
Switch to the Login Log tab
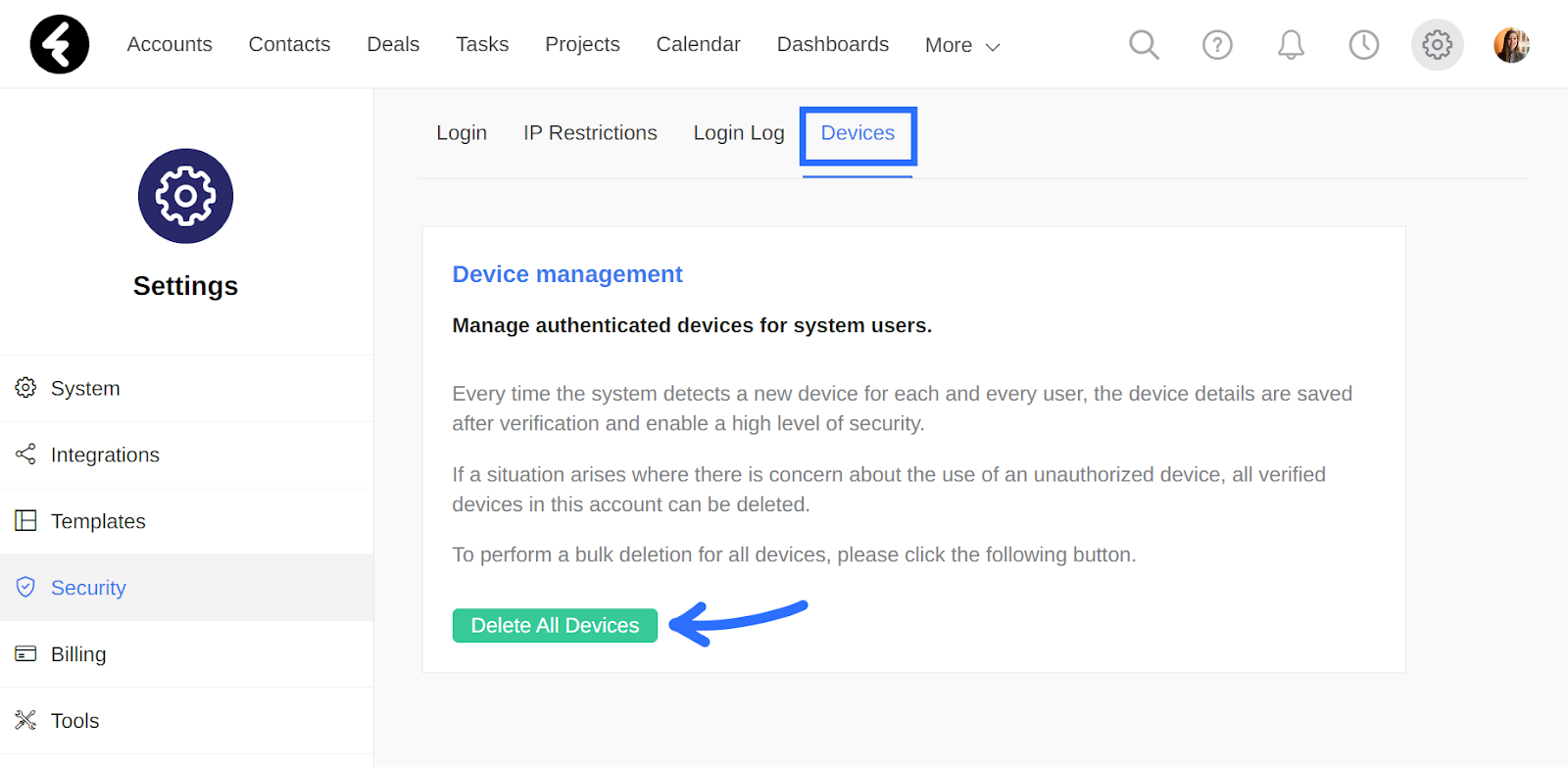coord(739,132)
